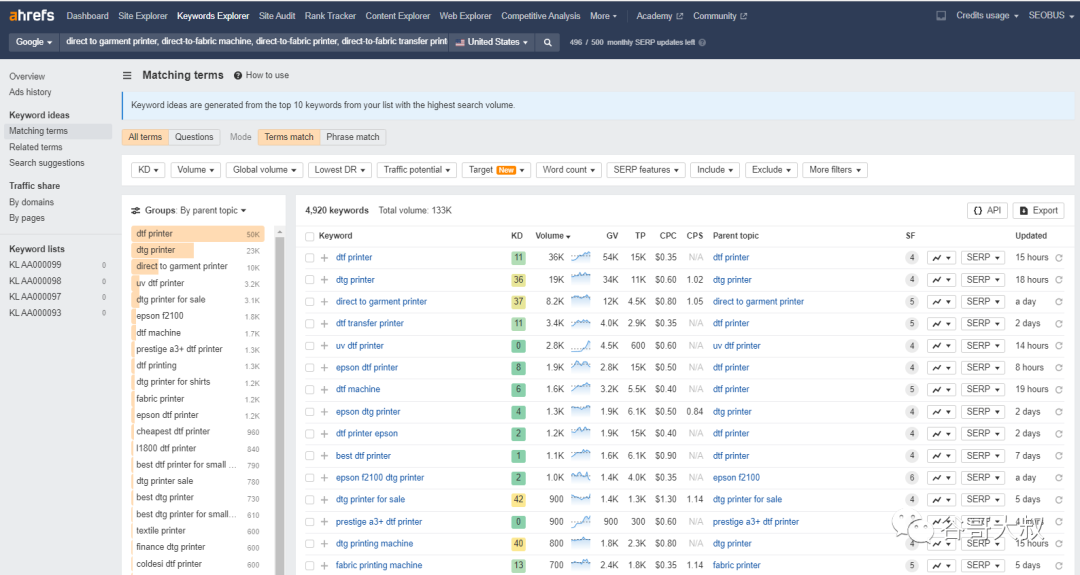Add dtf transfer printer with plus icon
1080x575 pixels.
(324, 324)
